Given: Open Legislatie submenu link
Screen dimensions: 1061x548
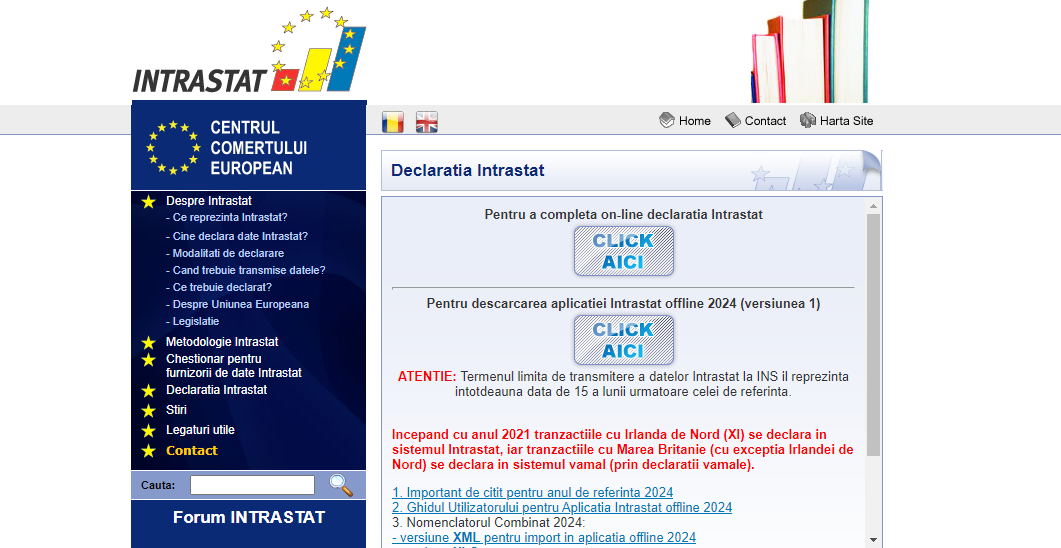Looking at the screenshot, I should pos(192,321).
